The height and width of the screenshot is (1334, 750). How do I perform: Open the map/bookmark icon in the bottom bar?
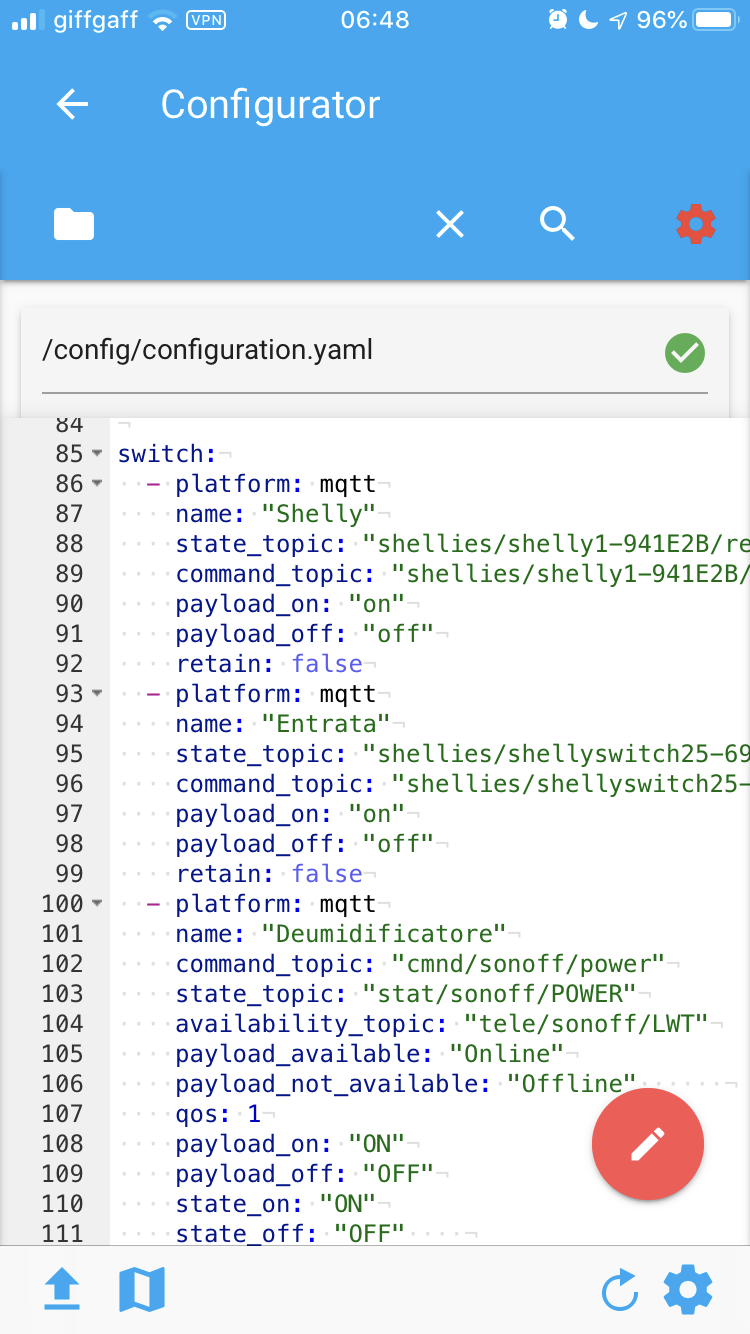(x=140, y=1289)
